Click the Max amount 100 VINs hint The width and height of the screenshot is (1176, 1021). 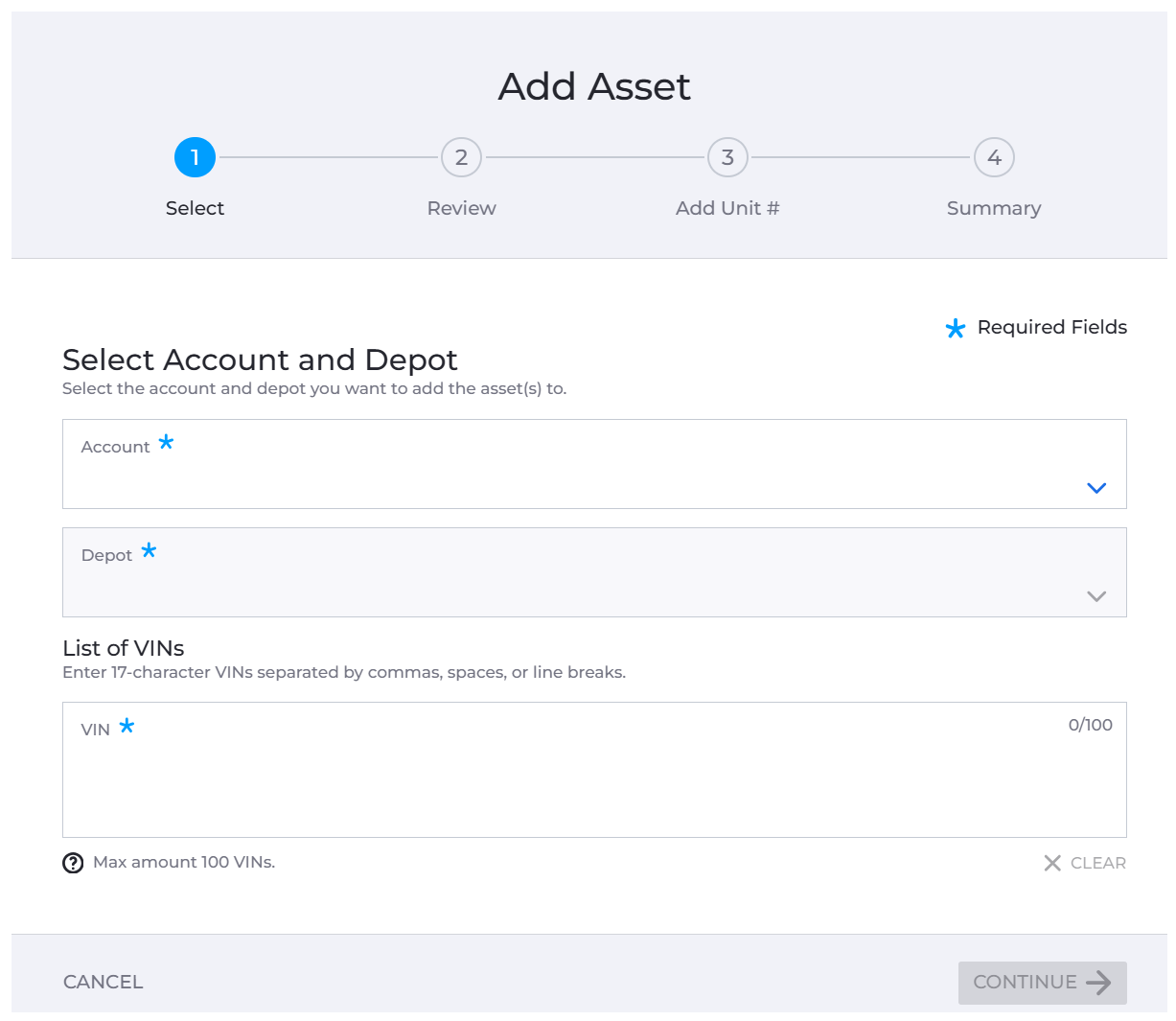[184, 862]
